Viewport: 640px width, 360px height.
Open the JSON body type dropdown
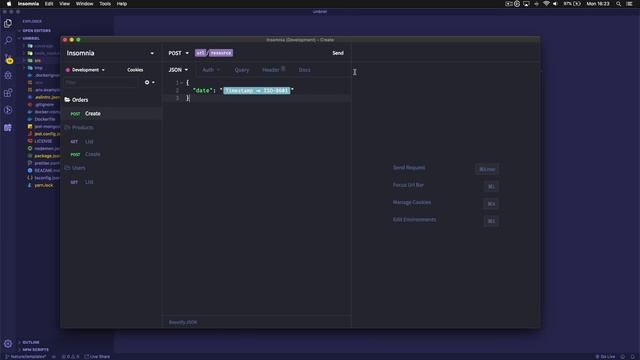(178, 70)
